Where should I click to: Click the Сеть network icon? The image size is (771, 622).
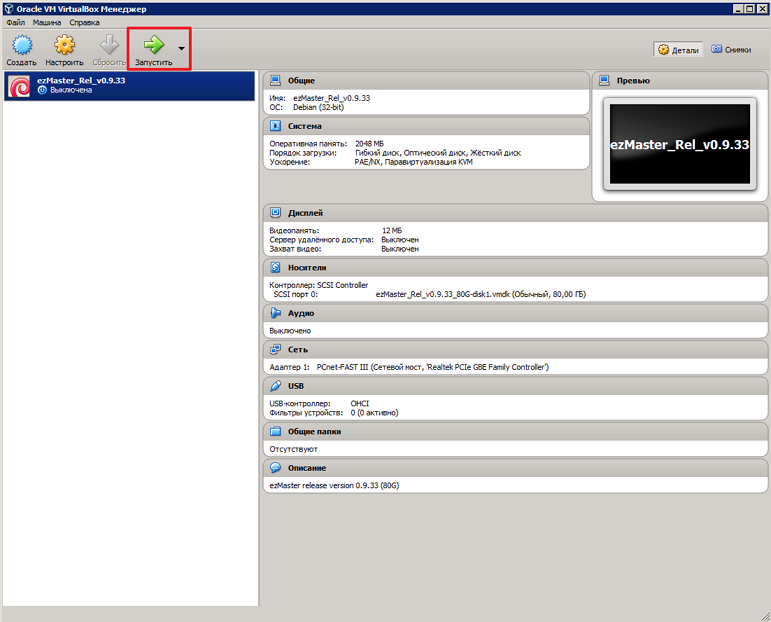tap(275, 349)
